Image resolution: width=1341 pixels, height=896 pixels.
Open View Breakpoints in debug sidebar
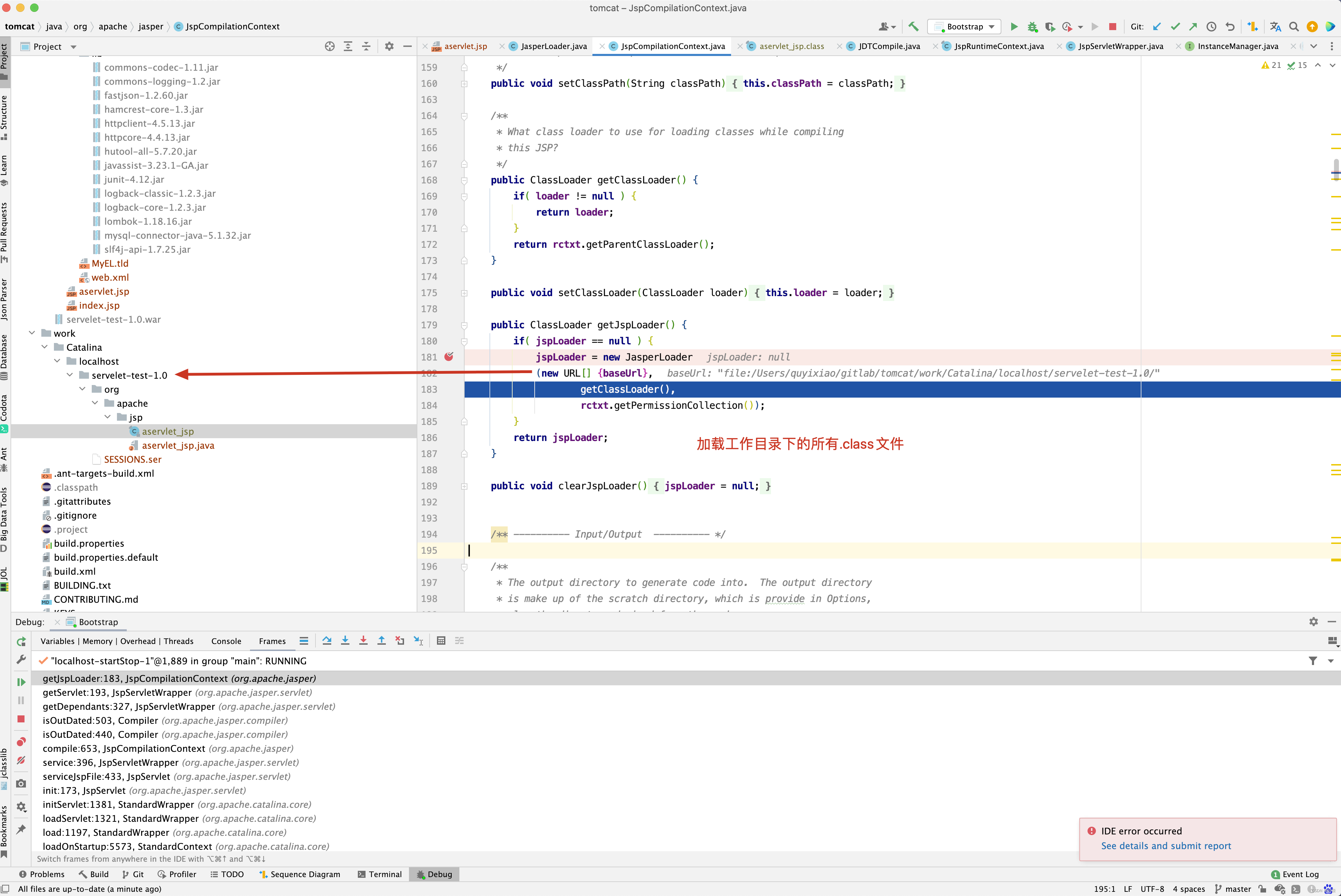(x=21, y=742)
